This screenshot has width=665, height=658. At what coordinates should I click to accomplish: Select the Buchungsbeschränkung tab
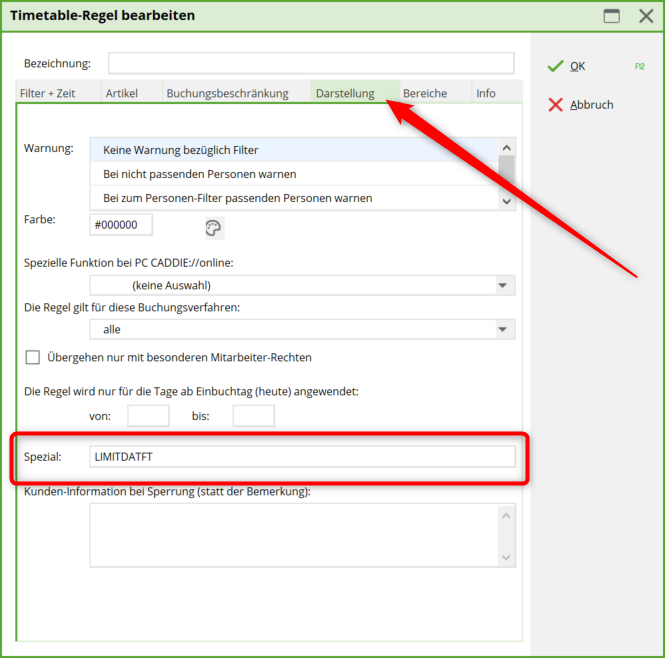(x=227, y=93)
